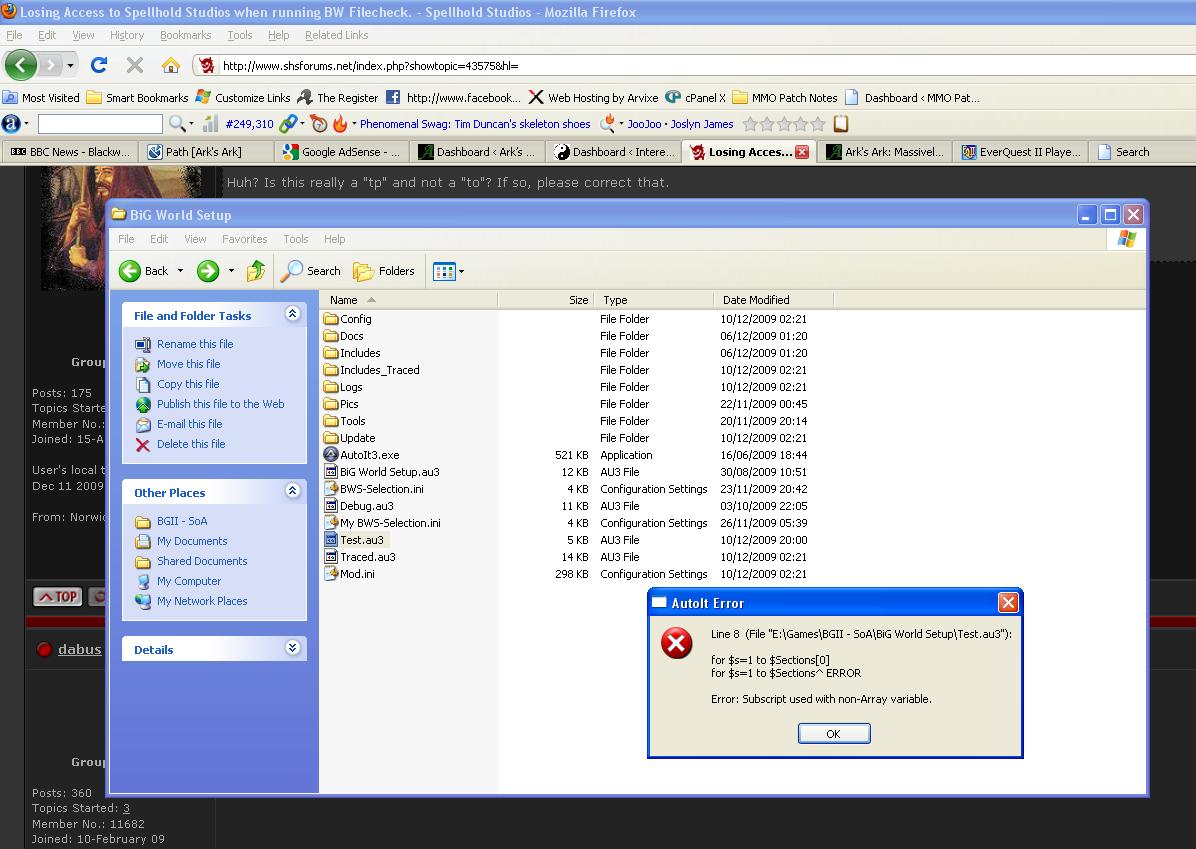Screen dimensions: 1196x849
Task: Select the Includes_Traced folder
Action: coord(371,370)
